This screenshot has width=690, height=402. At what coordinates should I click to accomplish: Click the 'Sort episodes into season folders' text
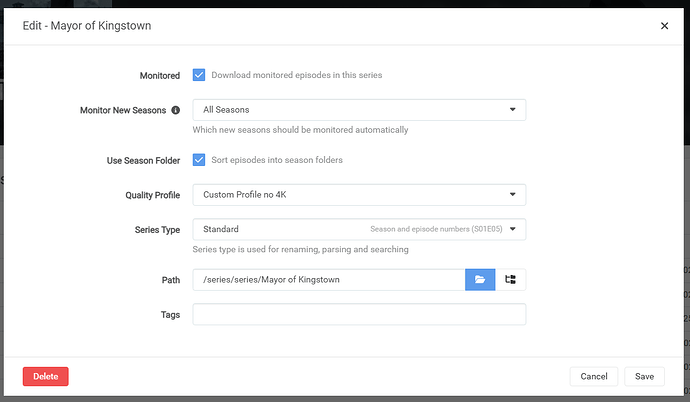(x=277, y=160)
